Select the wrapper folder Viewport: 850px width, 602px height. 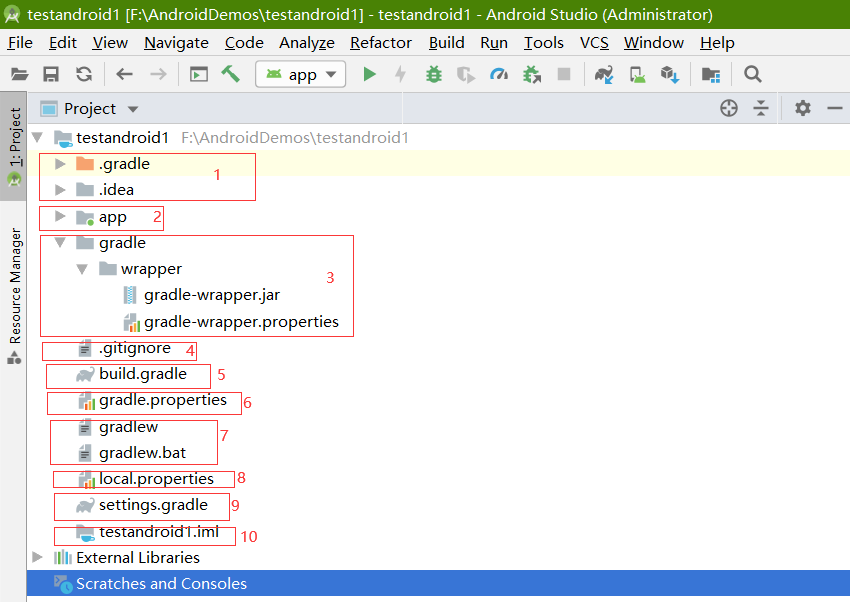pos(151,269)
